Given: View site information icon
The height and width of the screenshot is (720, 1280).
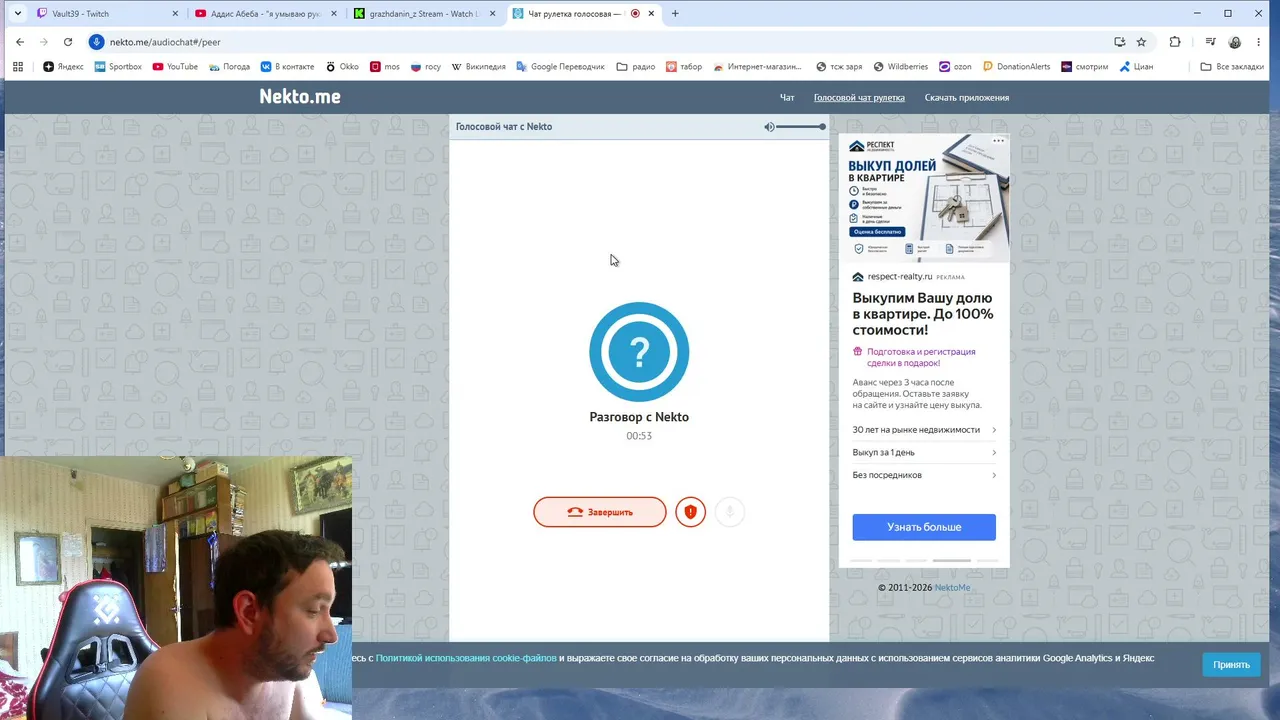Looking at the screenshot, I should pos(97,42).
